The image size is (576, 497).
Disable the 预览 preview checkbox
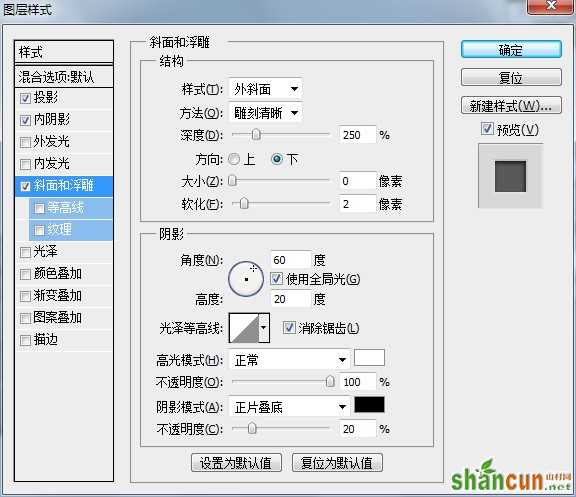pyautogui.click(x=487, y=129)
